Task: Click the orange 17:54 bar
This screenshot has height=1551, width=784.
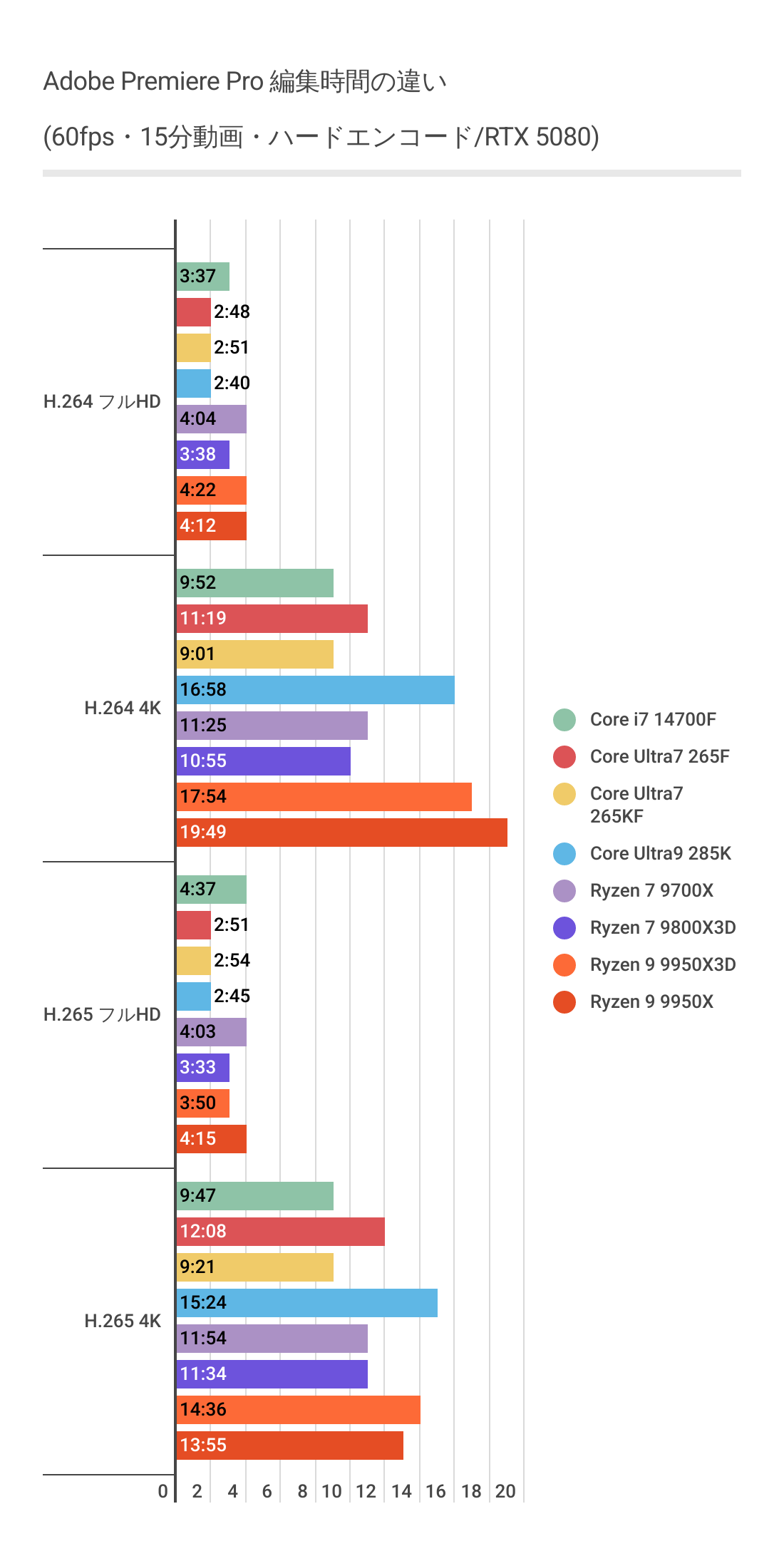Action: (x=324, y=796)
